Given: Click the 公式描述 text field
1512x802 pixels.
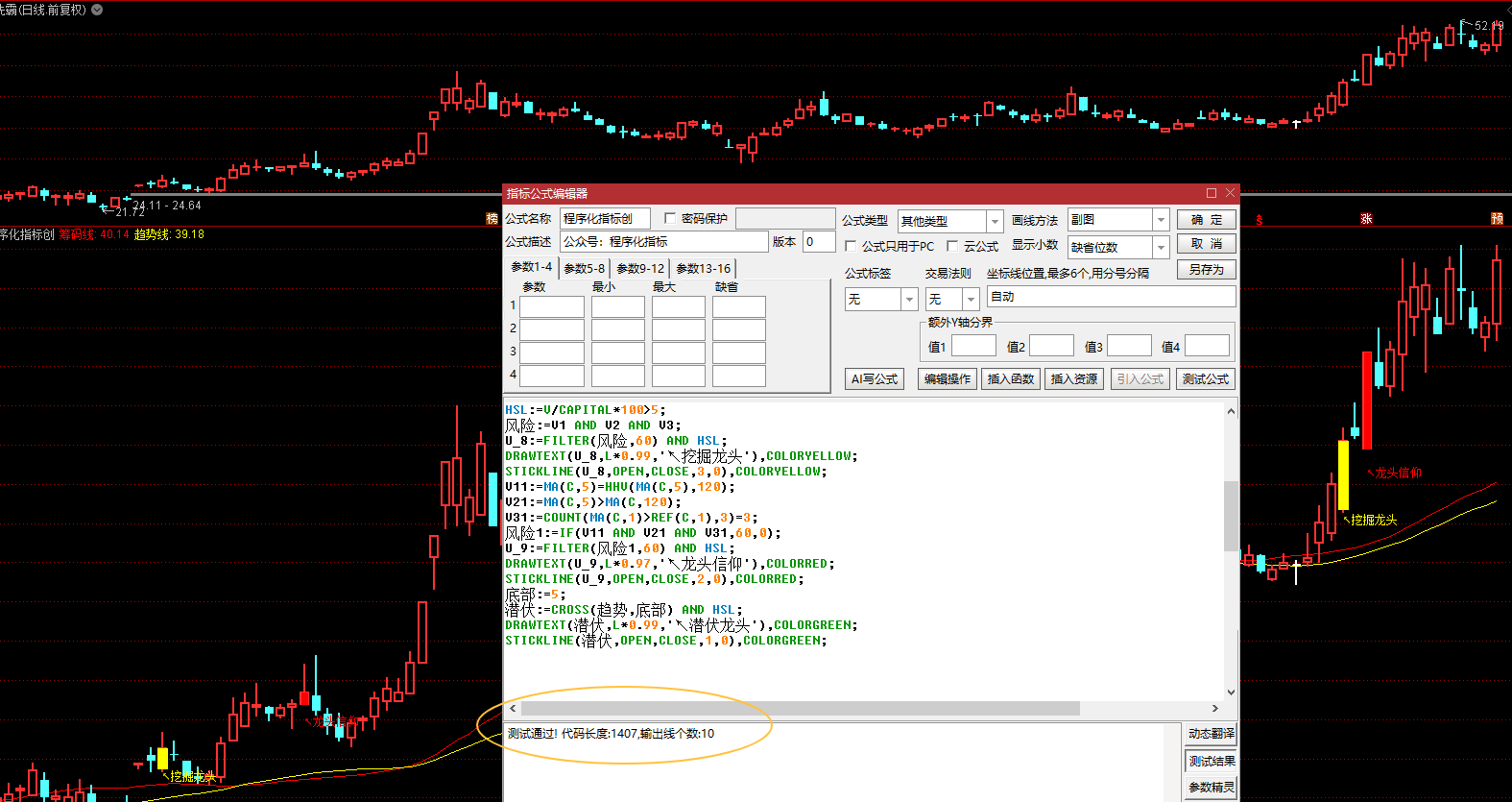Looking at the screenshot, I should point(663,242).
